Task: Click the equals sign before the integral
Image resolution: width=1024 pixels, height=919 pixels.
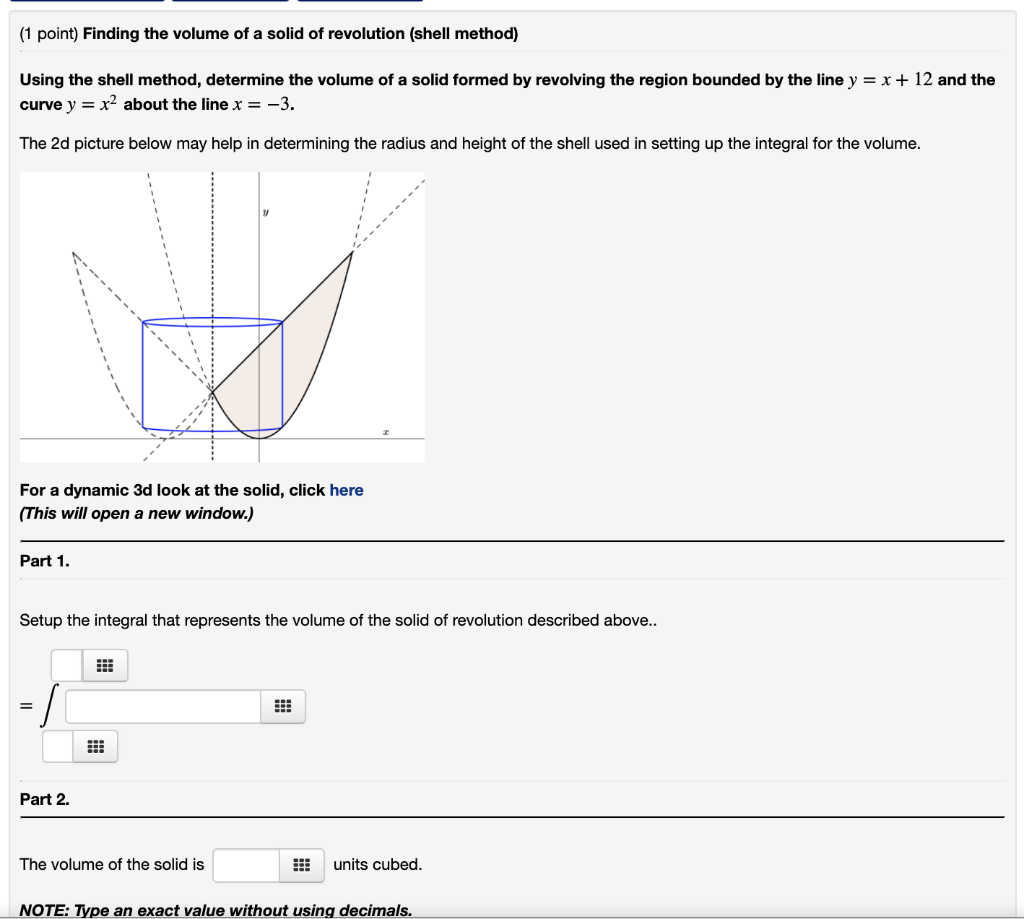Action: coord(24,706)
